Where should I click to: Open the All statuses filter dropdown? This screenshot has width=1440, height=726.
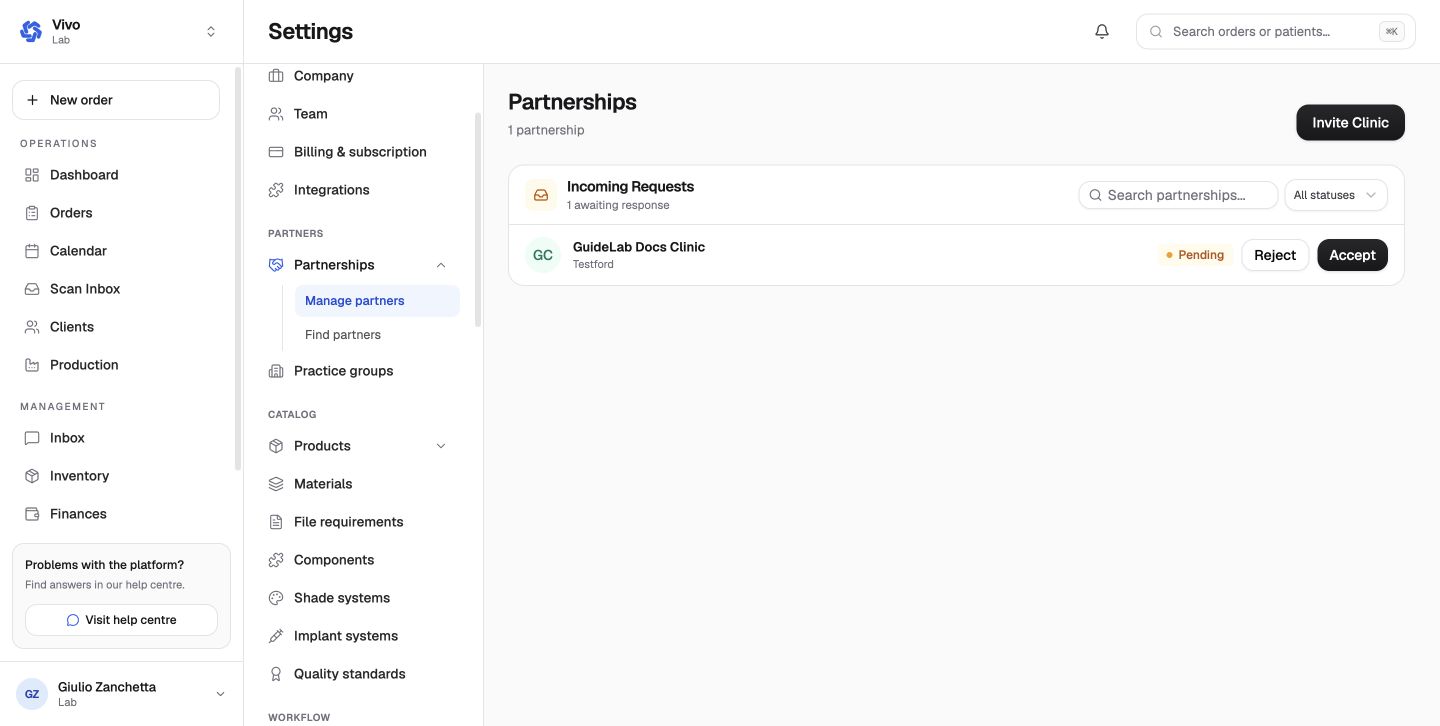coord(1336,195)
